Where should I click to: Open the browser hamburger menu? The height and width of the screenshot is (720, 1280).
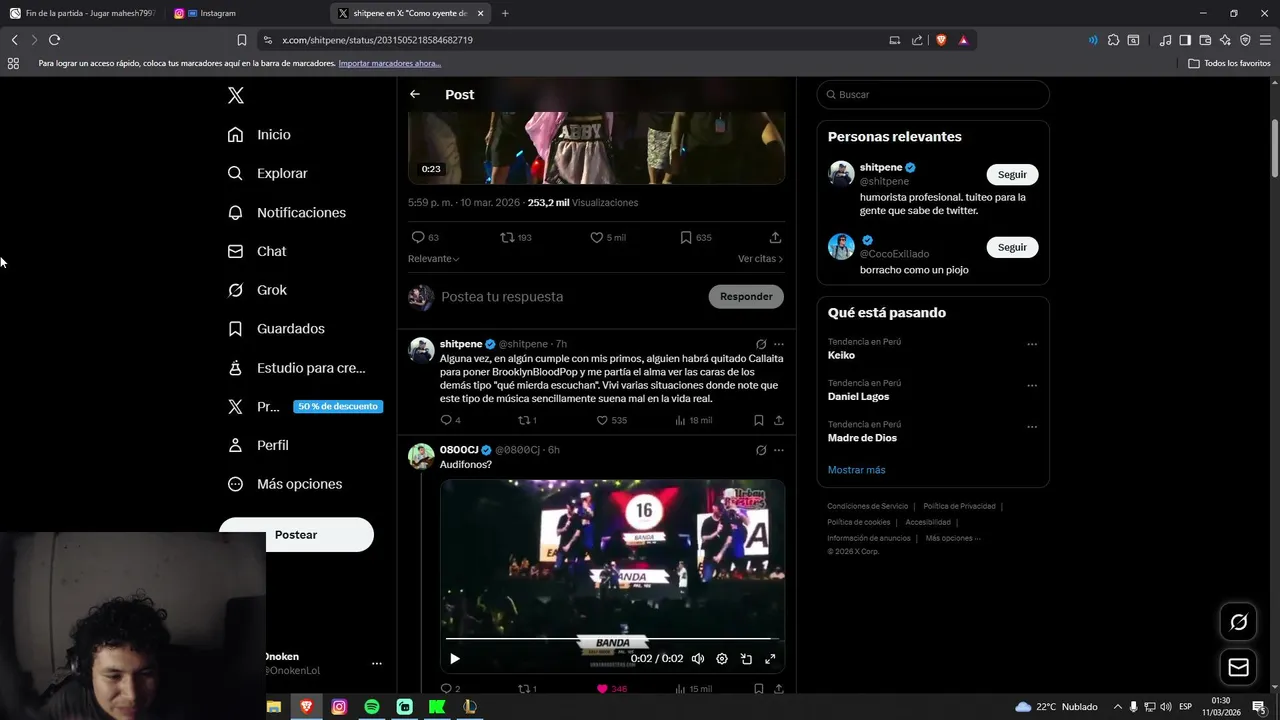(1265, 40)
